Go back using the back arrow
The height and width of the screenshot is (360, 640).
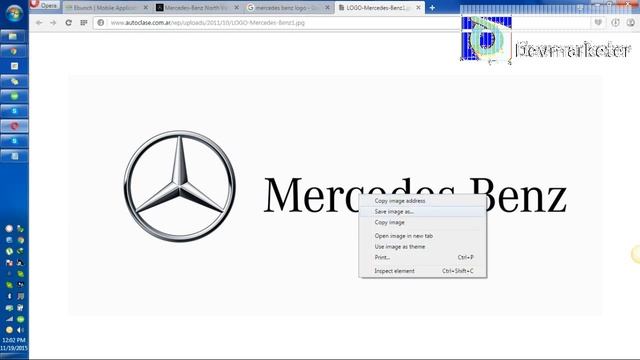[x=39, y=23]
